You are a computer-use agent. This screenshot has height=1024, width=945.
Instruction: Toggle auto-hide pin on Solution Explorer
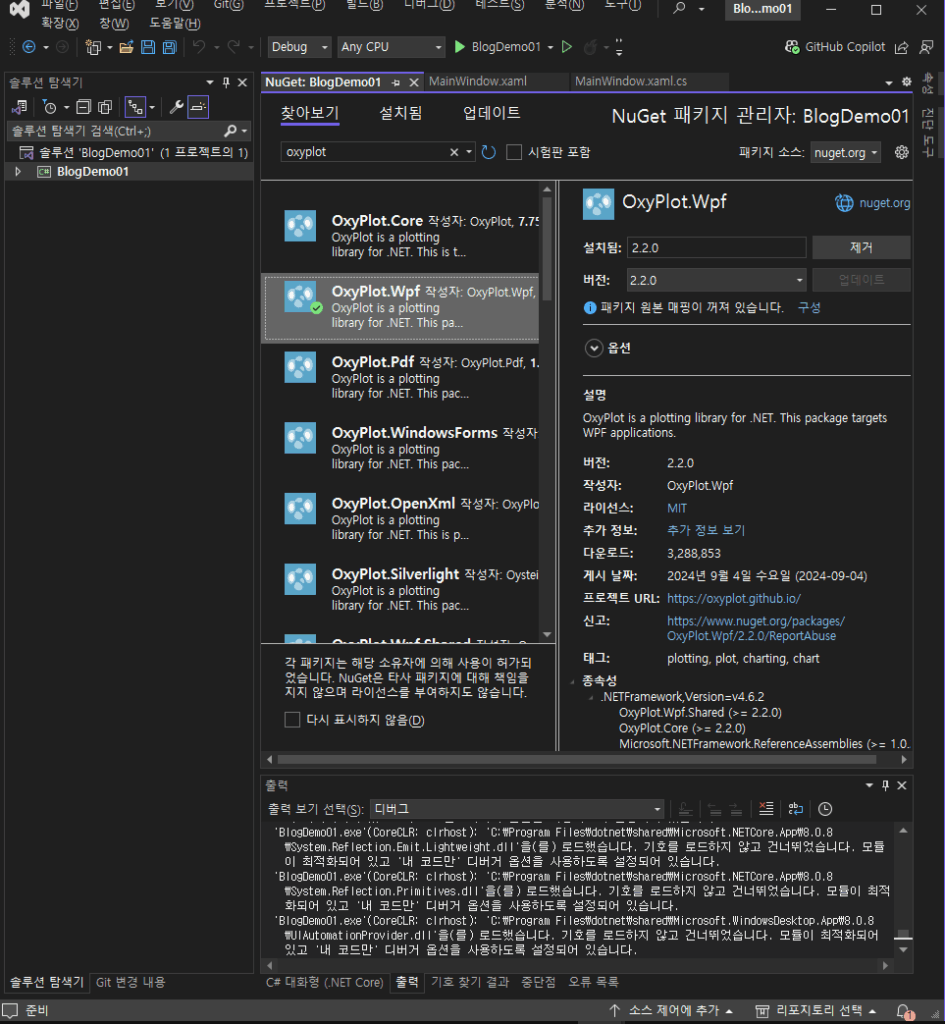[226, 82]
